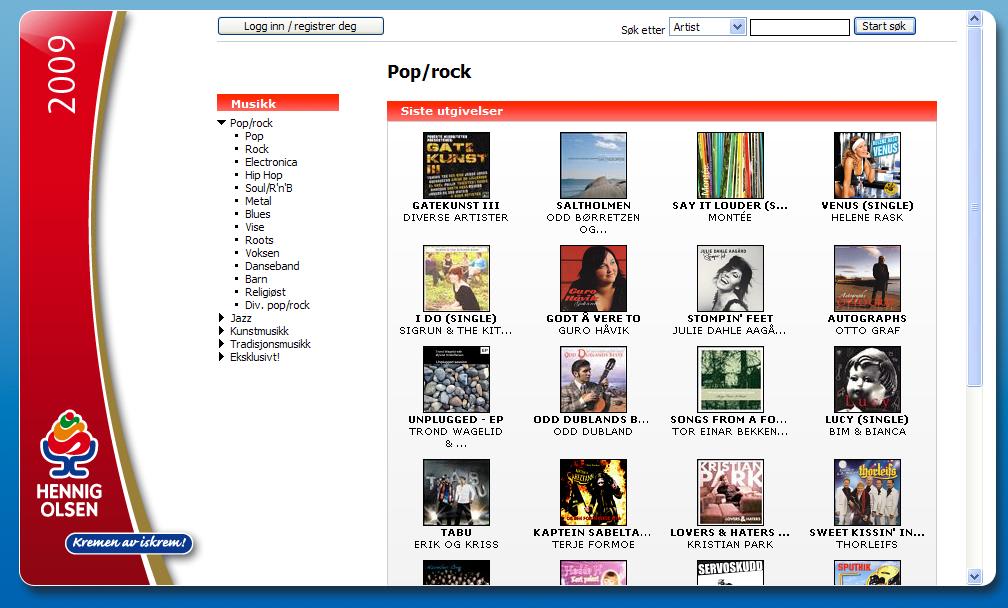This screenshot has height=608, width=1008.
Task: Open Unplugged EP cover image
Action: [456, 379]
